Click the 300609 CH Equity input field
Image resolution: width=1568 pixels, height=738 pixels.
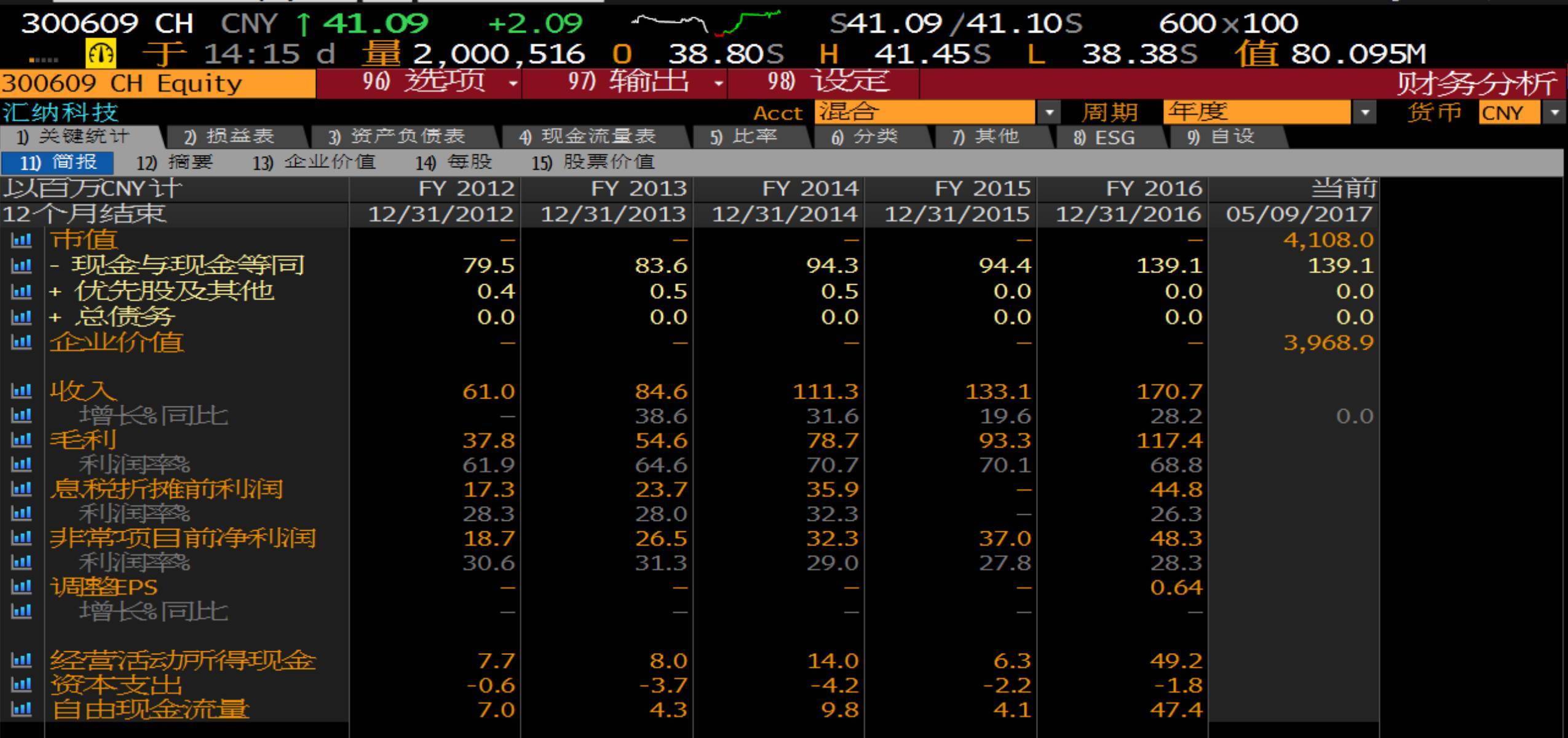point(157,84)
